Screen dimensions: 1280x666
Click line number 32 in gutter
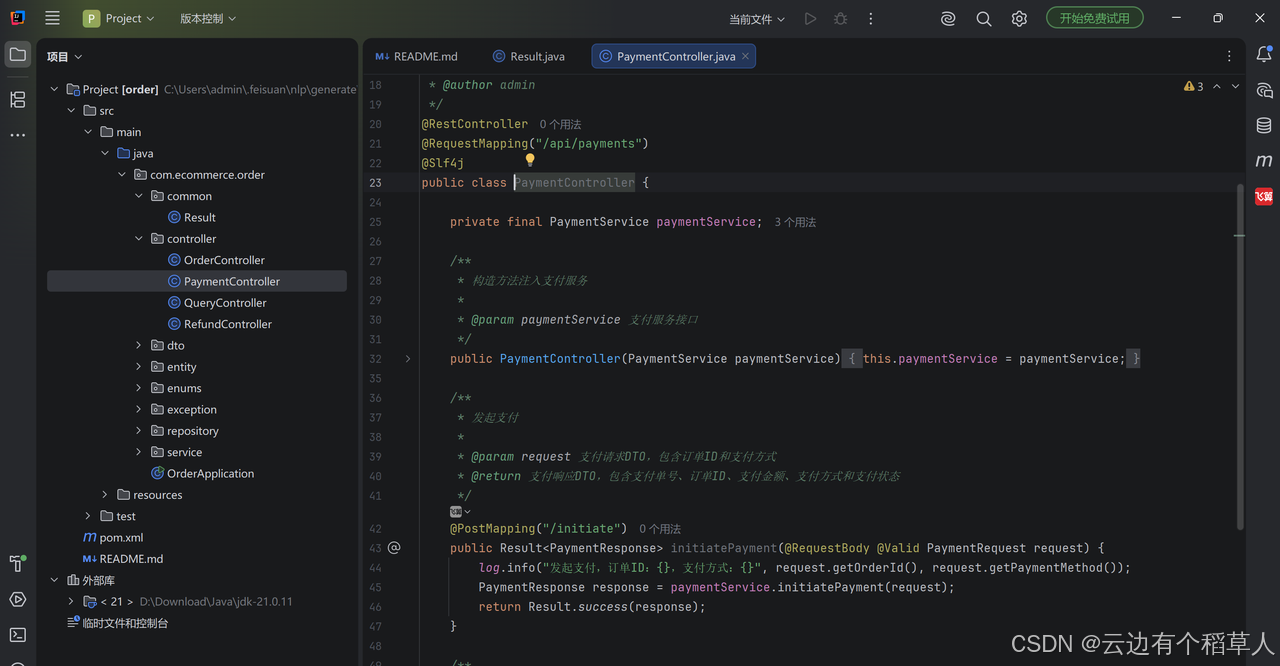[x=375, y=359]
